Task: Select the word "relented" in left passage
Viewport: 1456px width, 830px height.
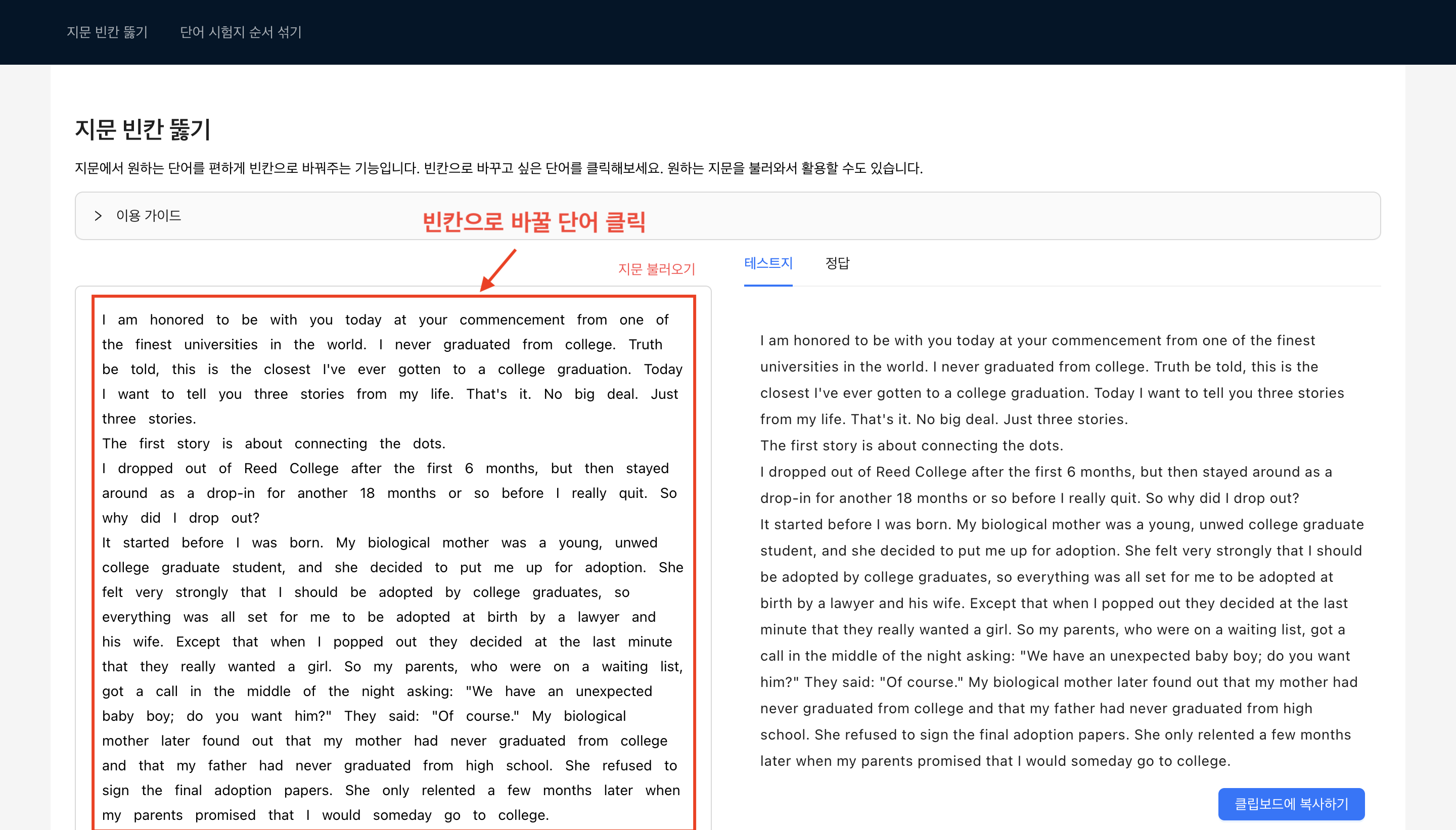Action: point(448,791)
